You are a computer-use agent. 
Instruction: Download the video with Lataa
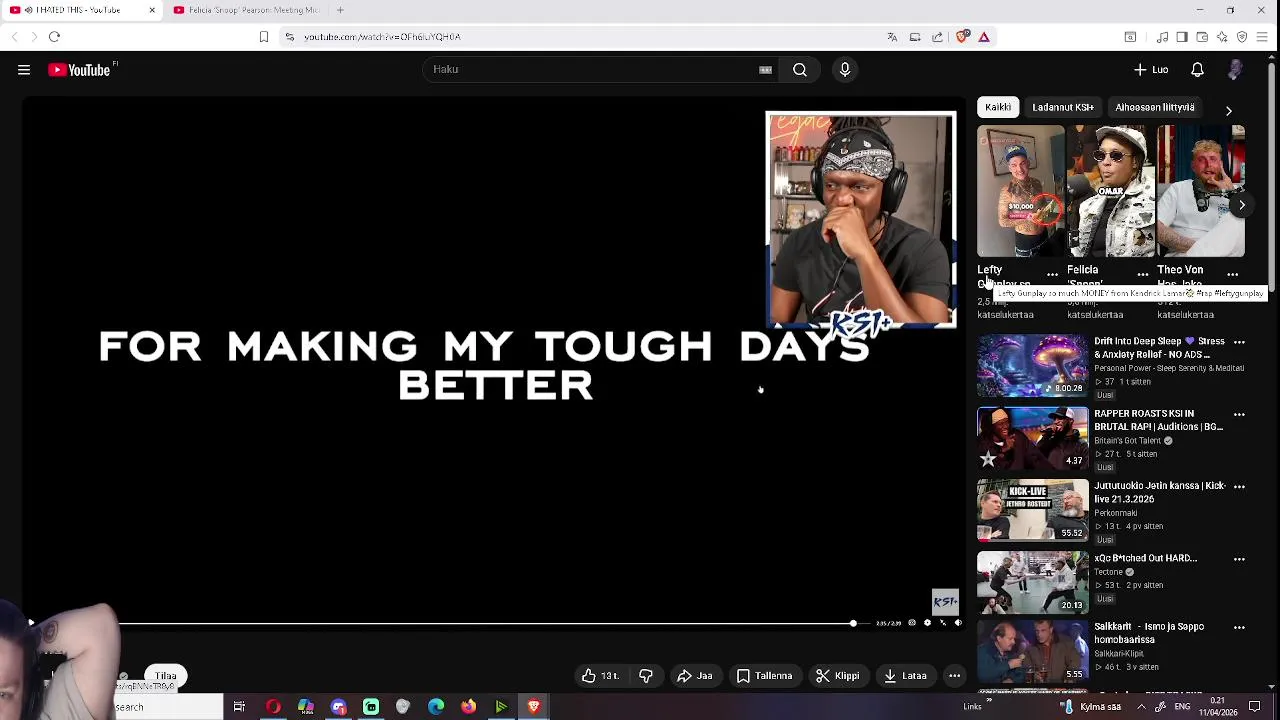coord(904,676)
